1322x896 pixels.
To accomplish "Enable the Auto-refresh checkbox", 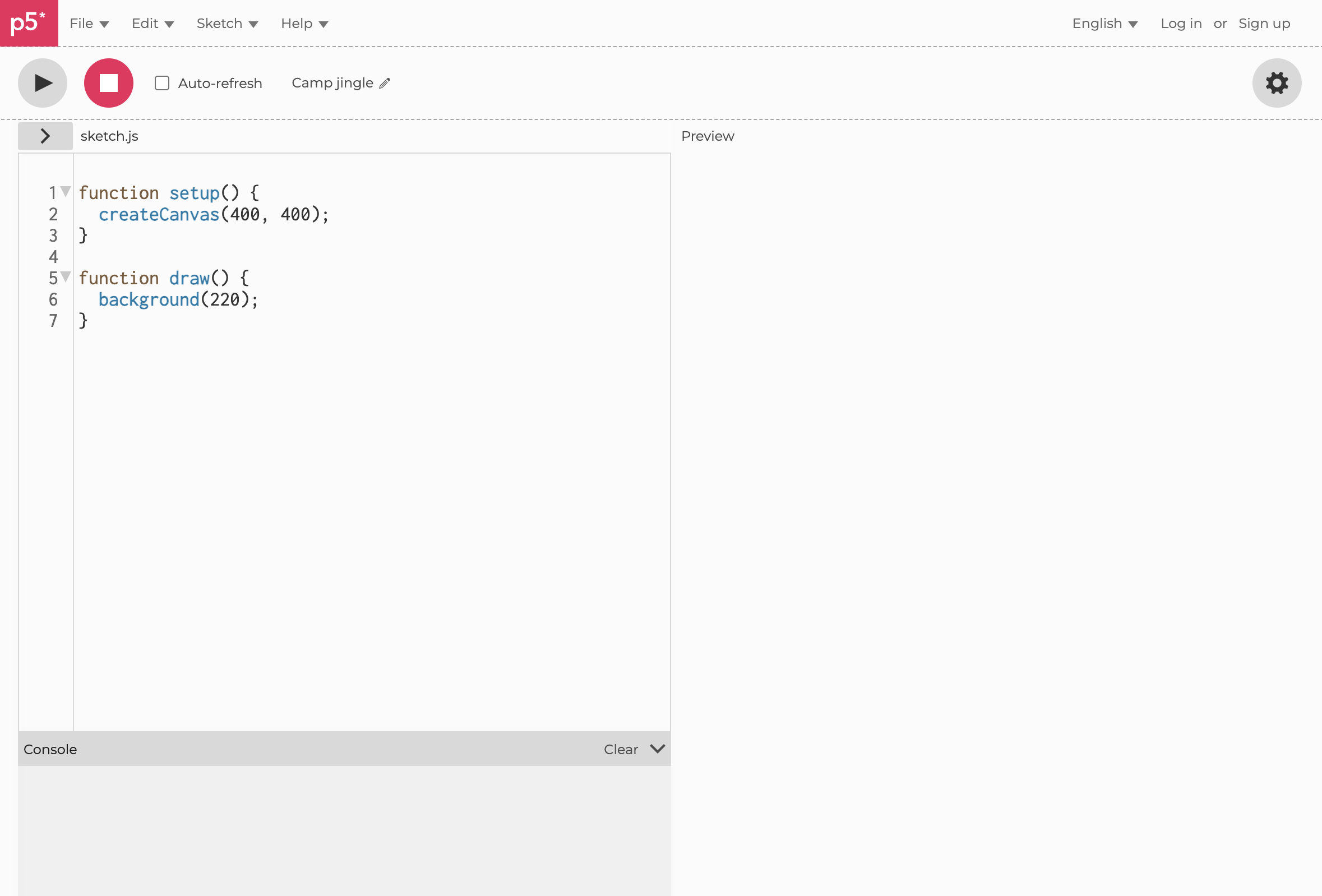I will [x=162, y=83].
